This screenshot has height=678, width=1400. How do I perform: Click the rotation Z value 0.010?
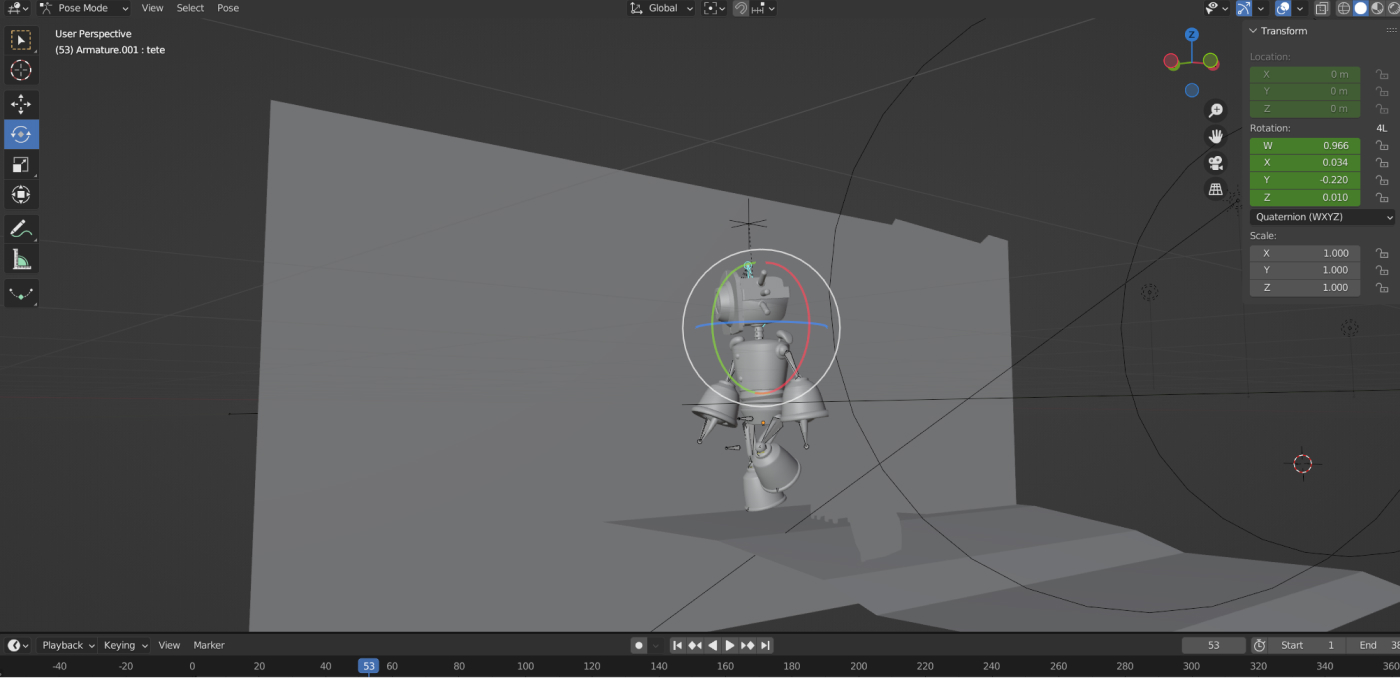(1305, 197)
